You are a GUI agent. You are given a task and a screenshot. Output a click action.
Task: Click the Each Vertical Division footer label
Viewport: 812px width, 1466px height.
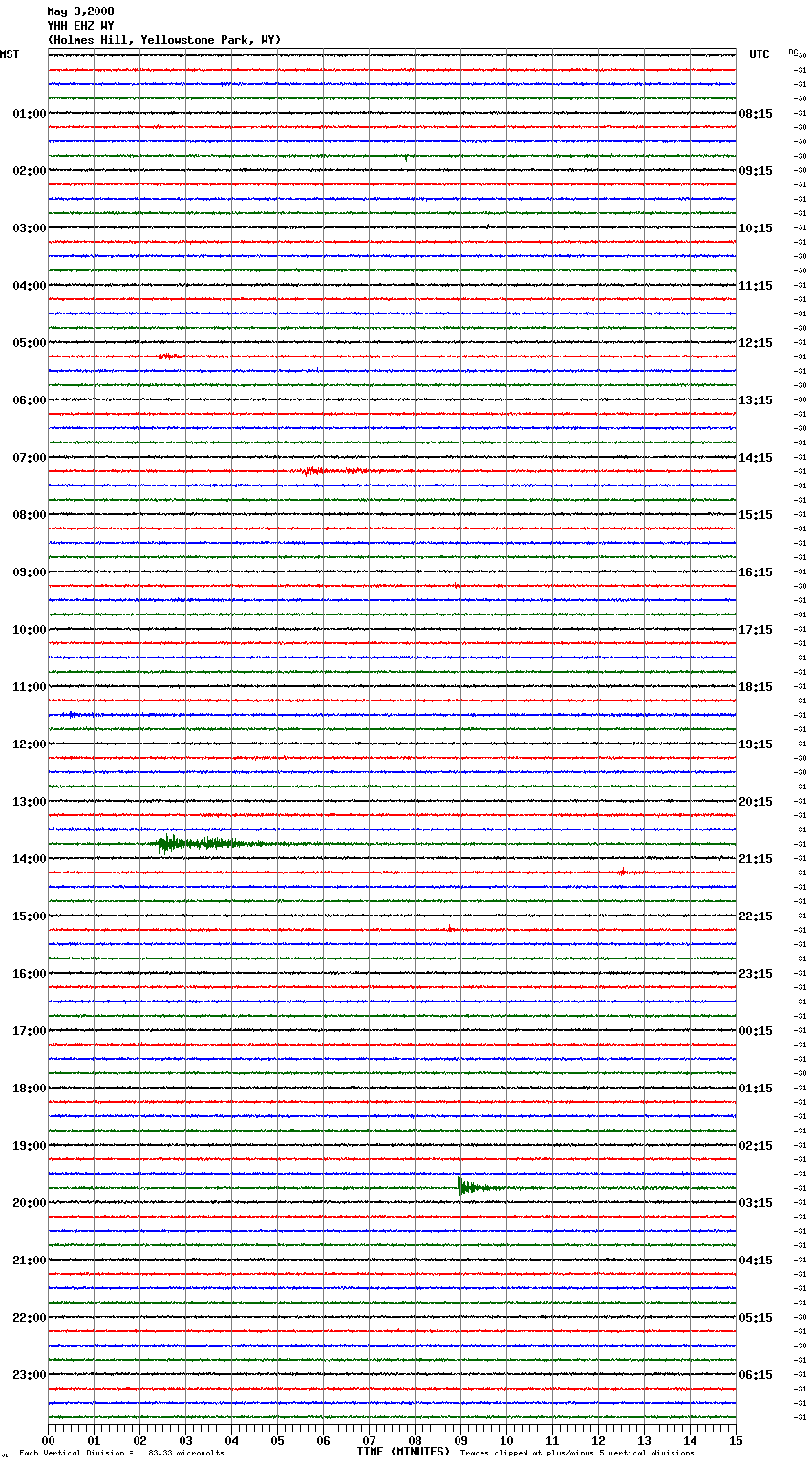pyautogui.click(x=76, y=1453)
